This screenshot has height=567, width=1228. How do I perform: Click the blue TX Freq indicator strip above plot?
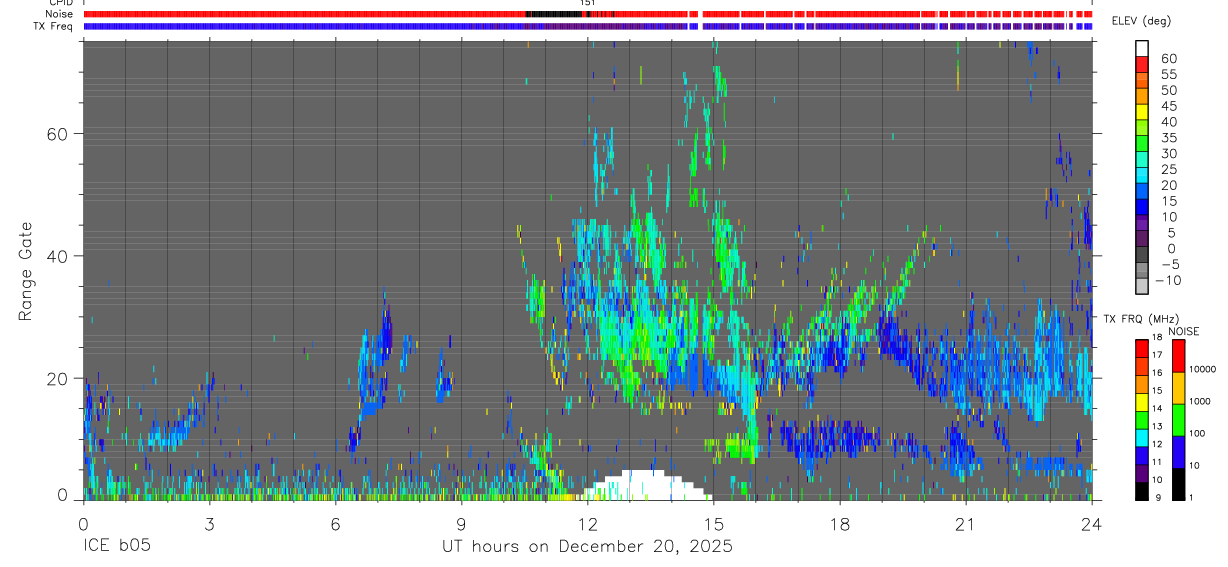[587, 26]
